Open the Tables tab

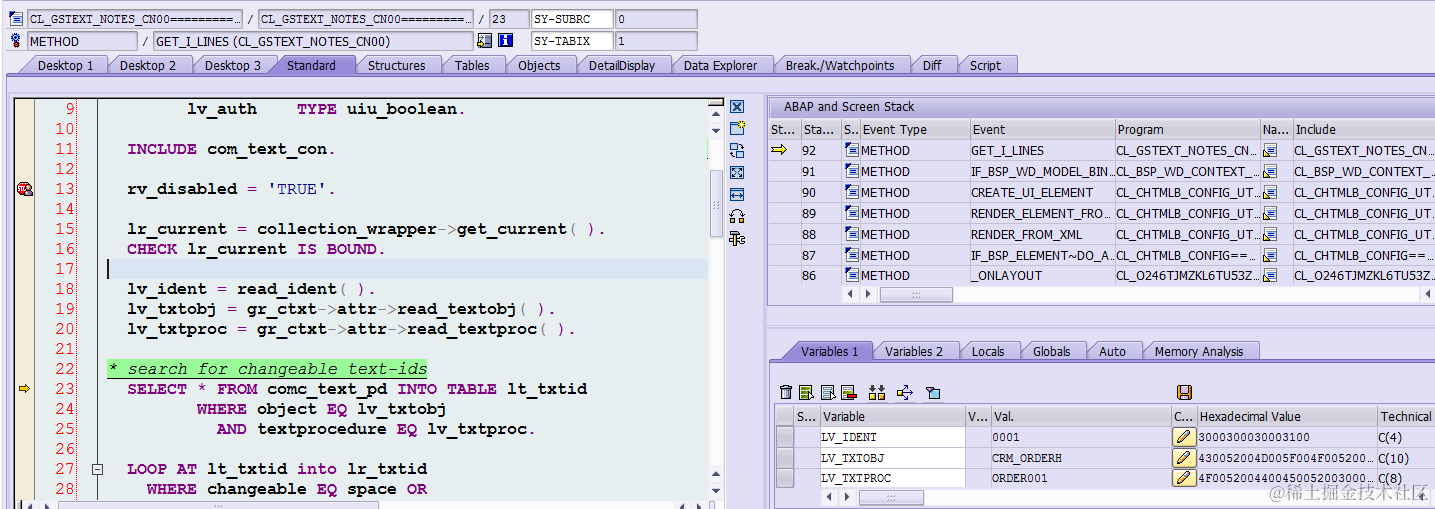pyautogui.click(x=472, y=66)
